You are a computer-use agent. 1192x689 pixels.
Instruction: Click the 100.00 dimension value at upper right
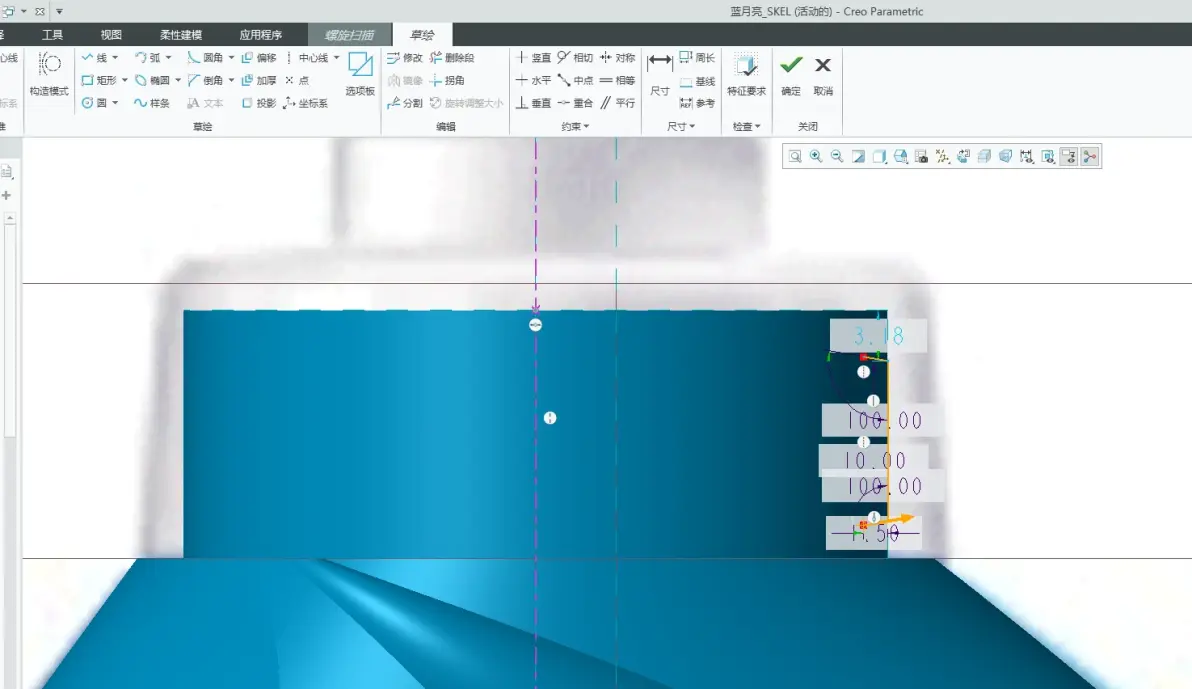coord(884,421)
